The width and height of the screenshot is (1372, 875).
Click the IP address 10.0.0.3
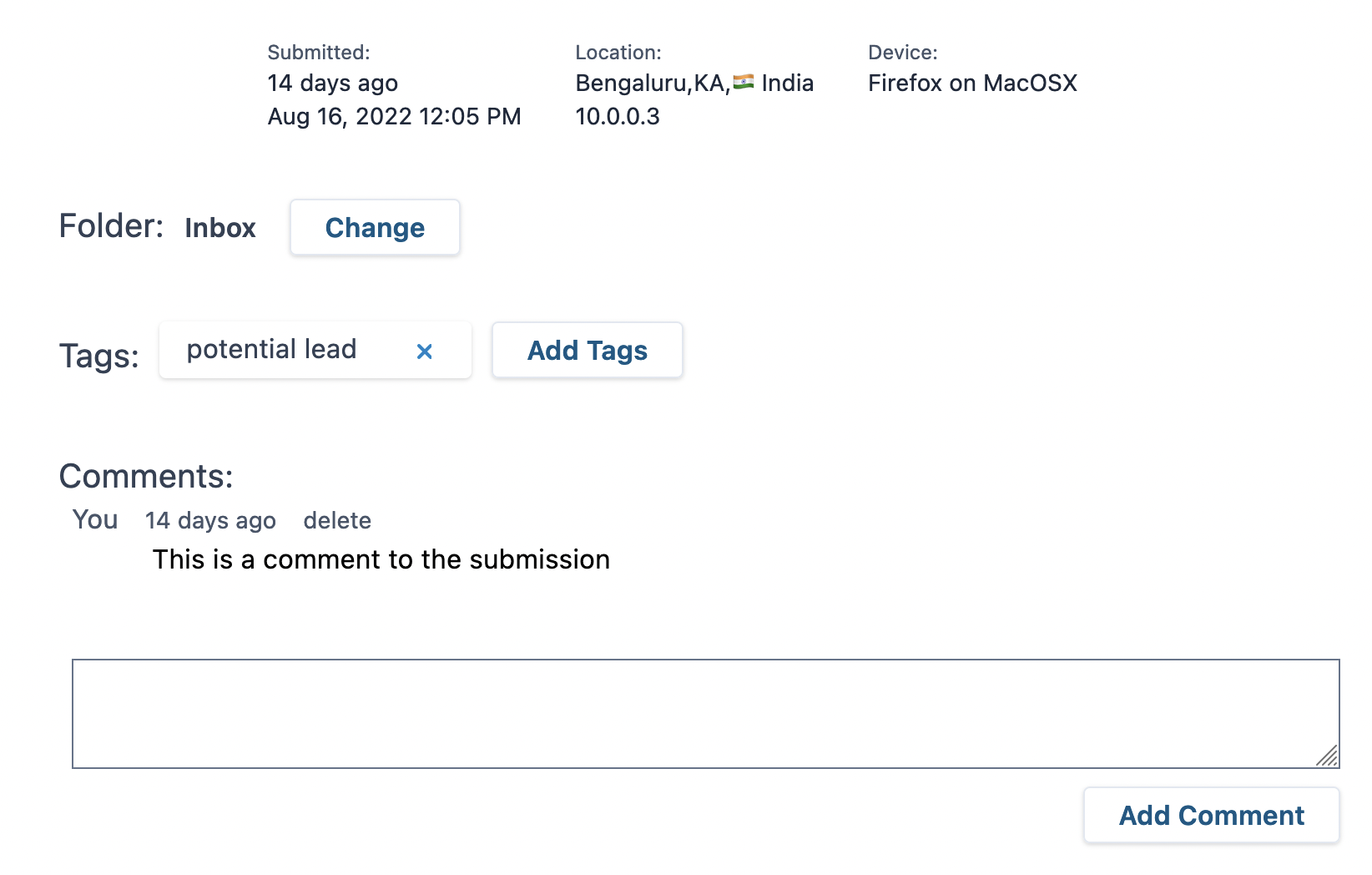(618, 116)
